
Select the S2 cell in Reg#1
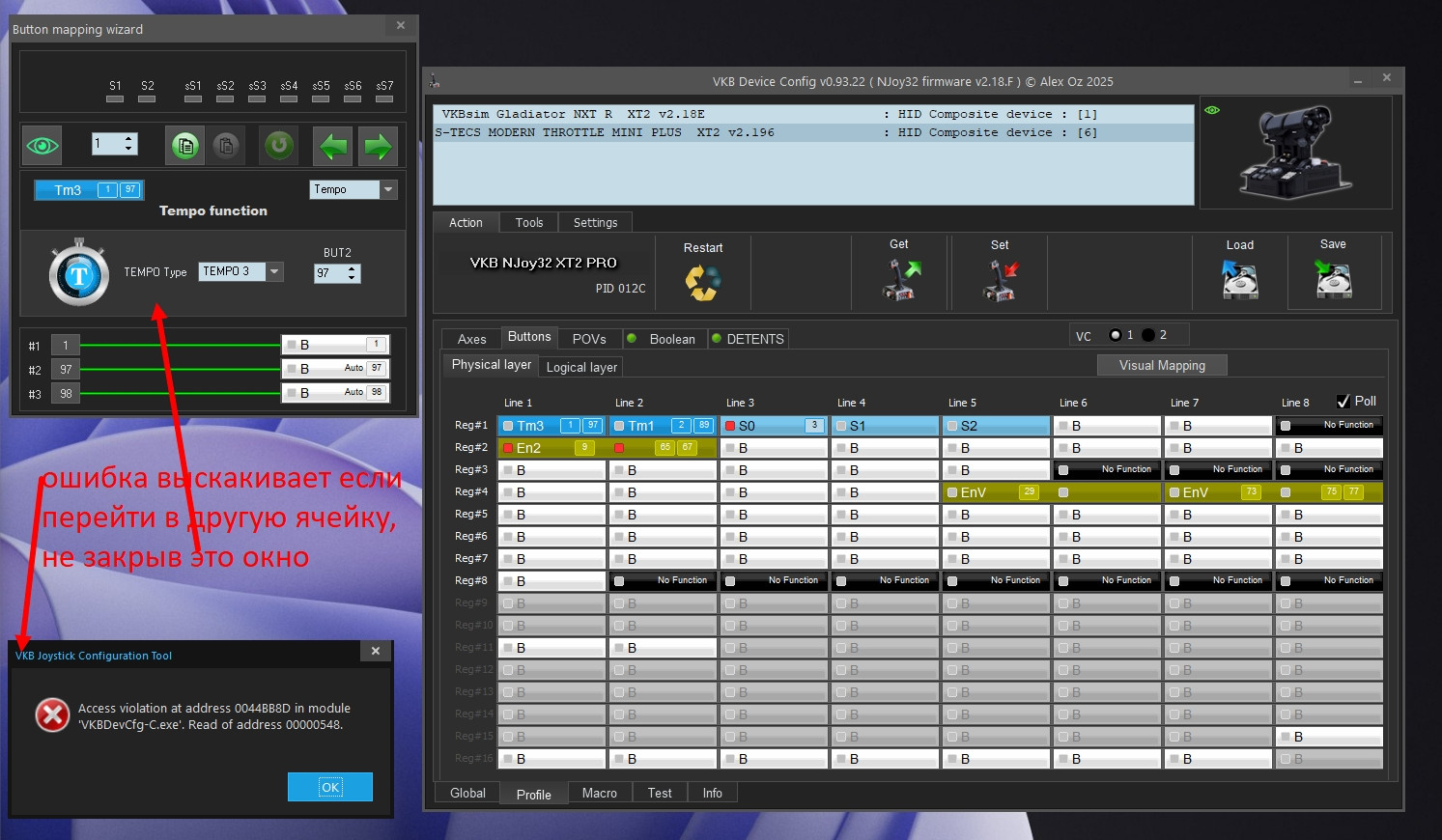(996, 426)
